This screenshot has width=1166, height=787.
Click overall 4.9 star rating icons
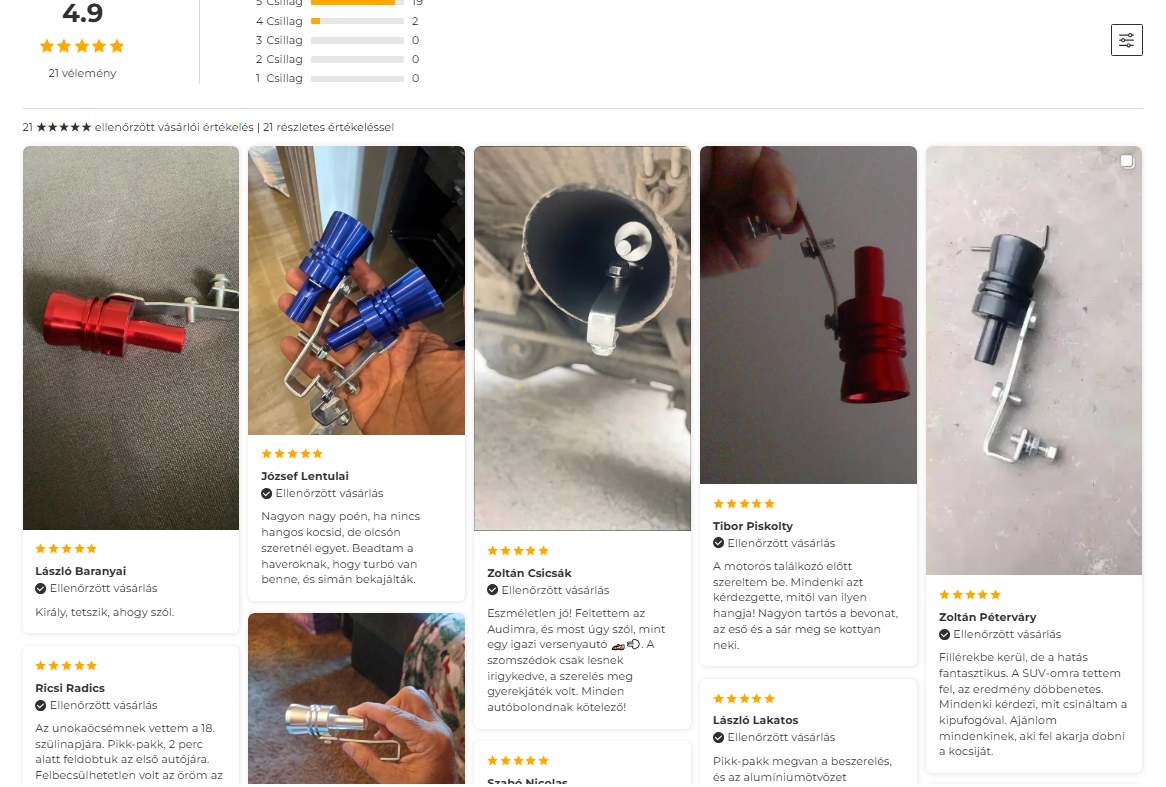tap(82, 46)
